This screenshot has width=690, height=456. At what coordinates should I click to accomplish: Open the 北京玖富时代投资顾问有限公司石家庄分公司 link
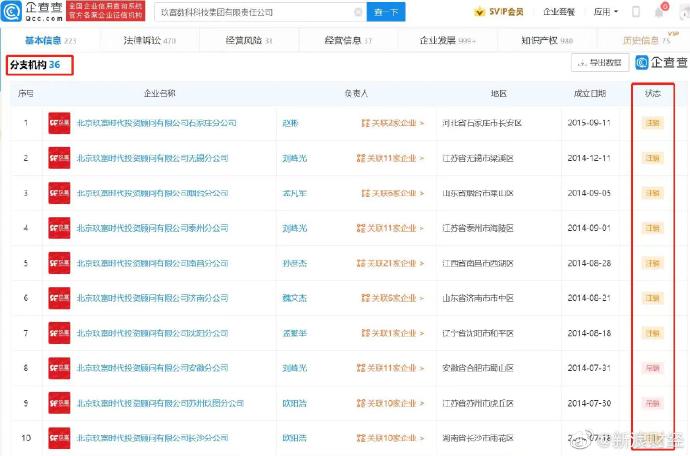tap(156, 123)
